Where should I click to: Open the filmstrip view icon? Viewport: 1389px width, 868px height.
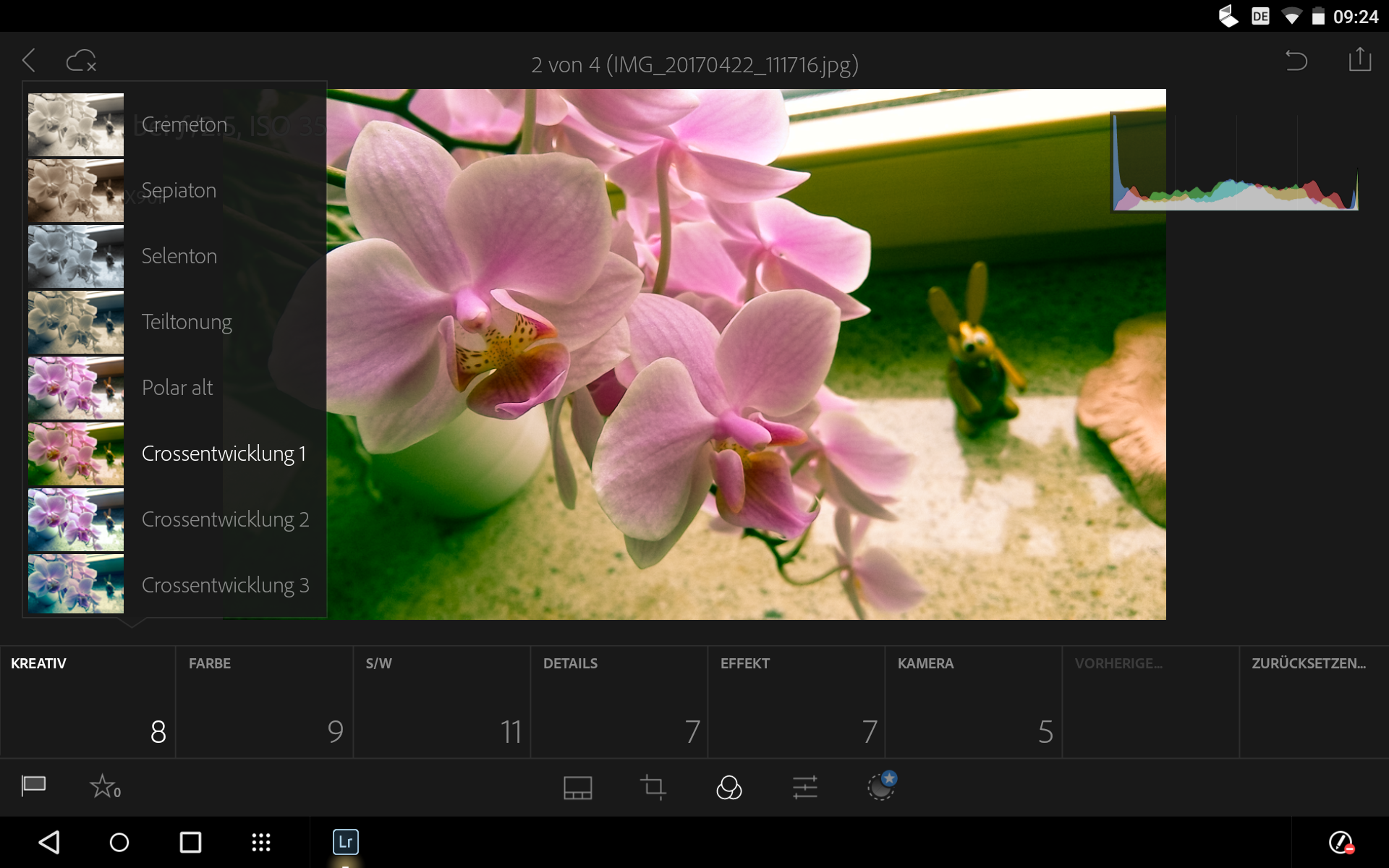pyautogui.click(x=577, y=787)
